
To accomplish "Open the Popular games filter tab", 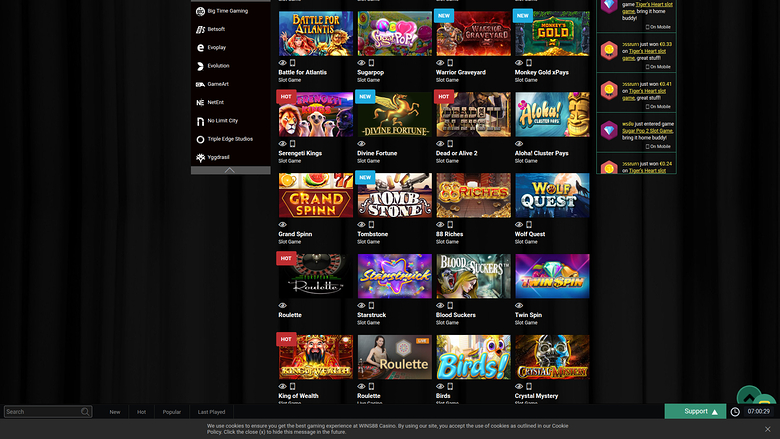I will point(172,412).
